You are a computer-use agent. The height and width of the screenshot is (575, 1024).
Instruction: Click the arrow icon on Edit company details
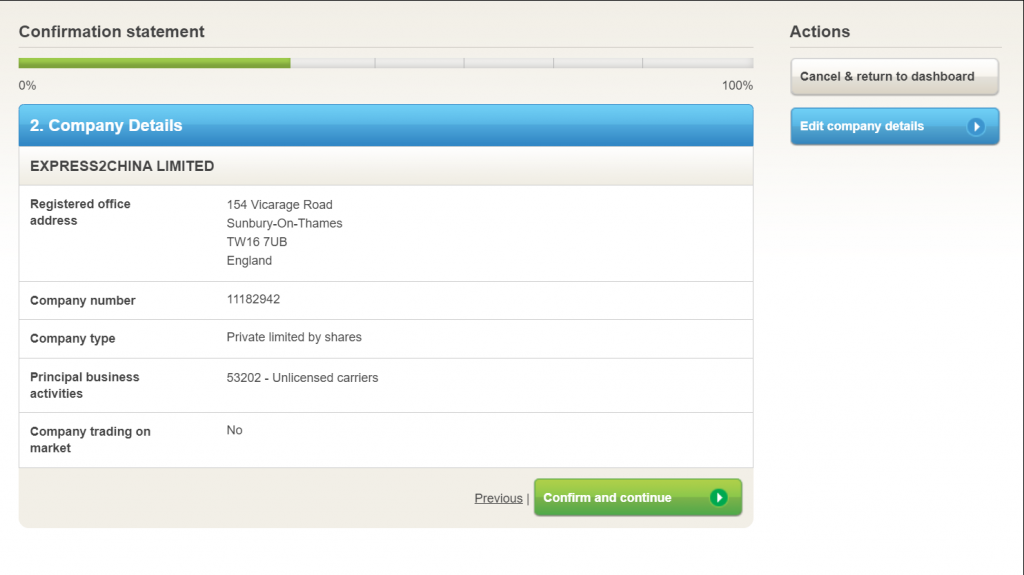[x=976, y=127]
